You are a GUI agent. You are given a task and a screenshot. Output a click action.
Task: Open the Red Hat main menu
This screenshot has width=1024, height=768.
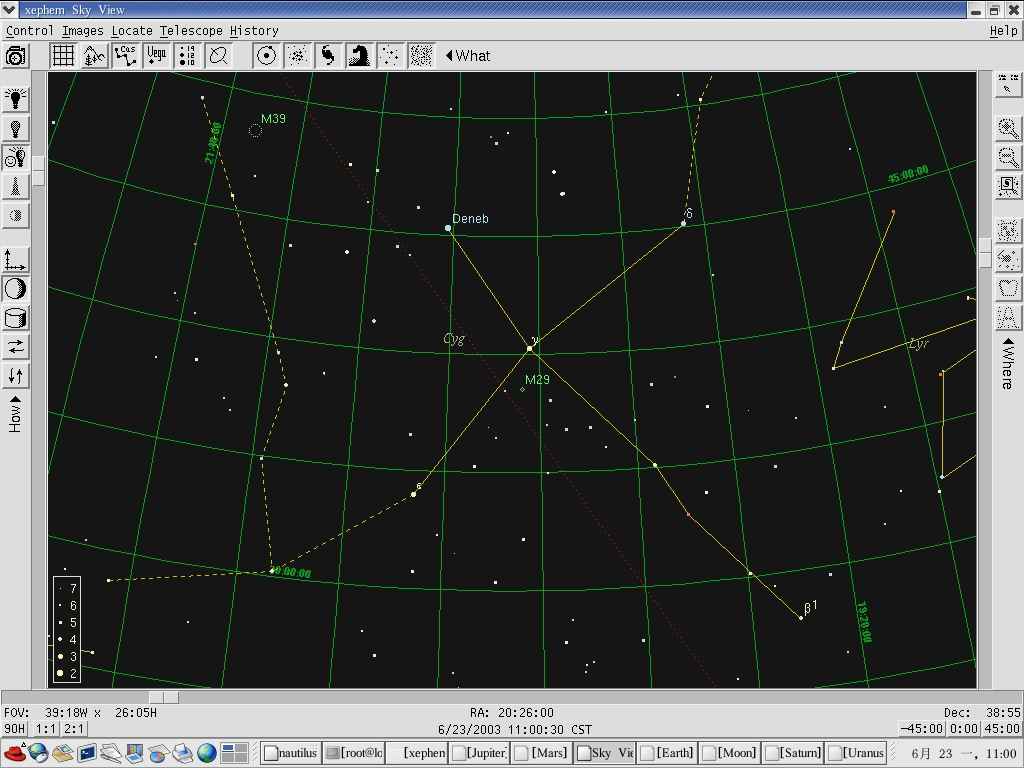tap(14, 753)
